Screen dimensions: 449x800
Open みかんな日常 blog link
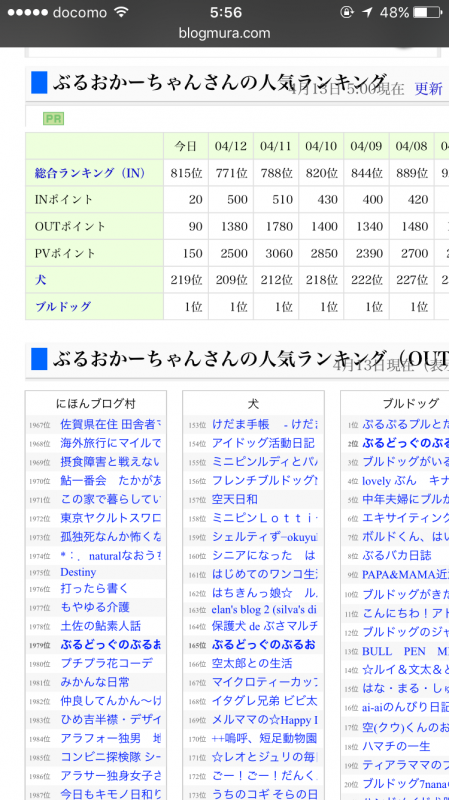(95, 682)
